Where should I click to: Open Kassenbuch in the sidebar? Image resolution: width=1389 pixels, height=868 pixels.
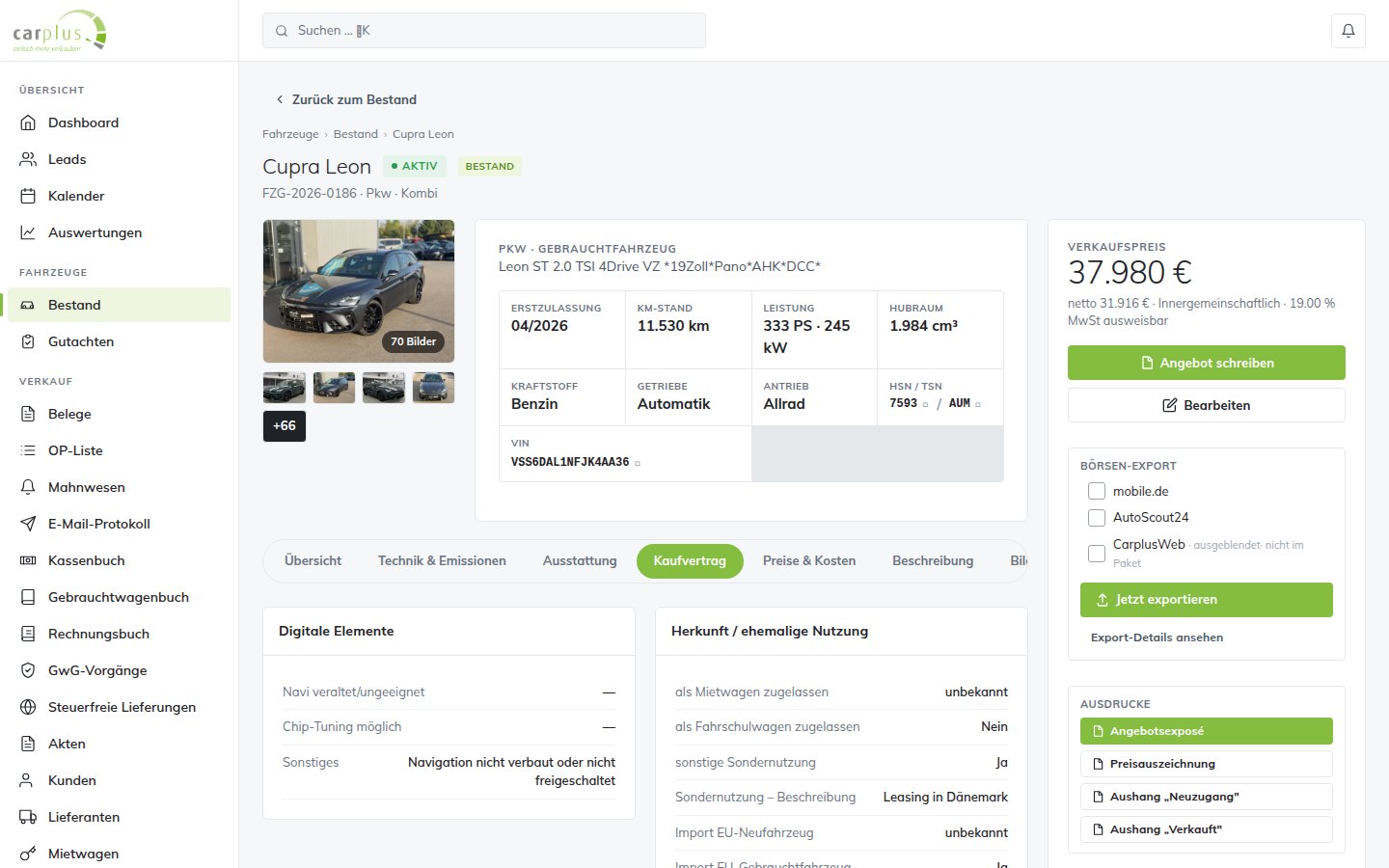pos(119,560)
